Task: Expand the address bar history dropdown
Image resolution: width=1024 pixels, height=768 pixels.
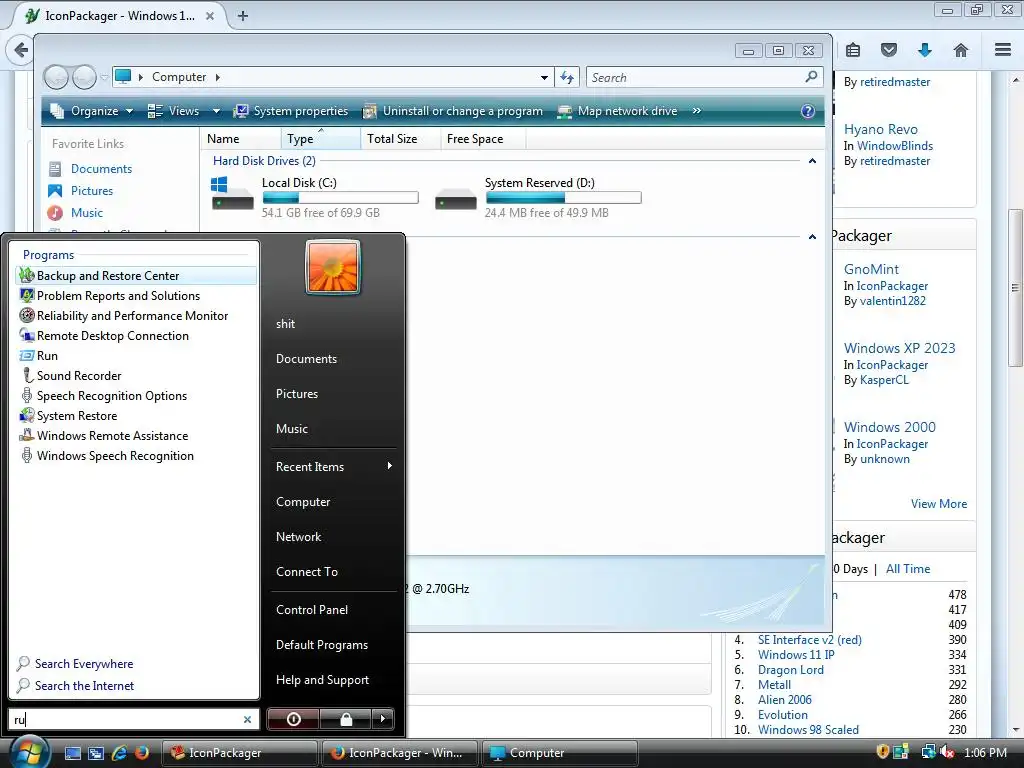Action: pyautogui.click(x=544, y=78)
